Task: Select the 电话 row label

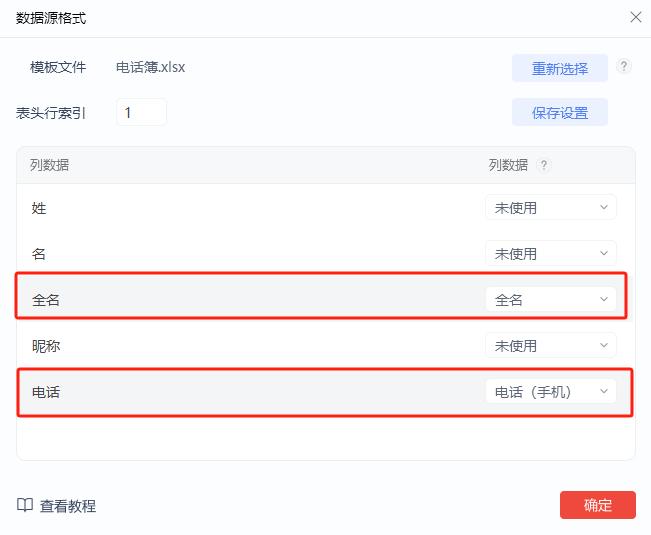Action: [x=46, y=392]
